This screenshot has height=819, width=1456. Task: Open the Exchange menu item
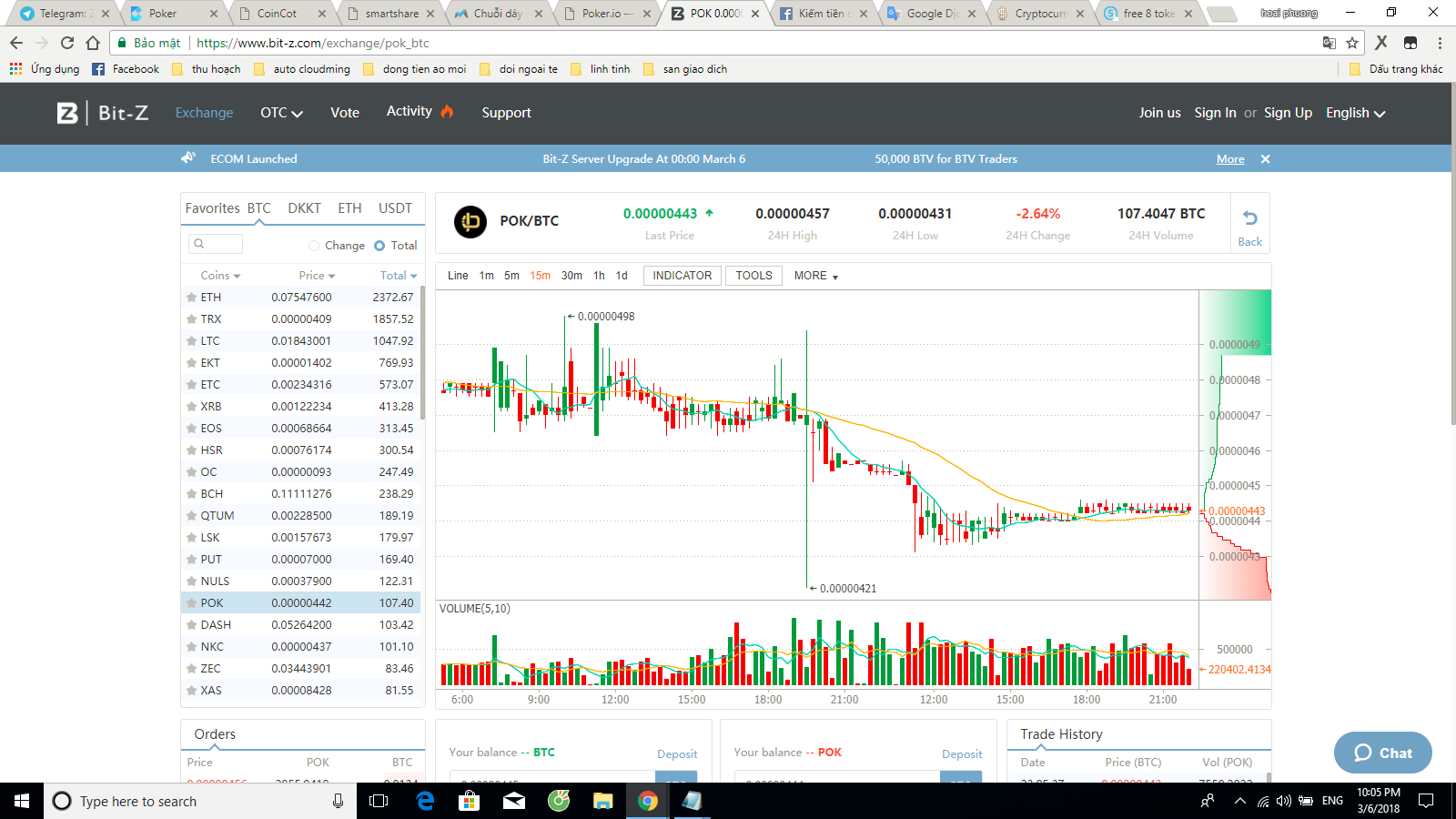click(204, 113)
